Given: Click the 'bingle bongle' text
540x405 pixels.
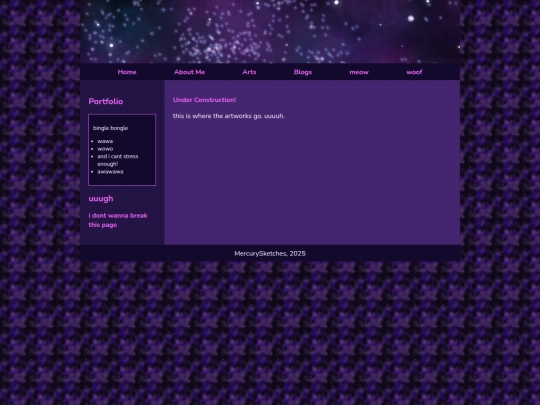Looking at the screenshot, I should point(110,128).
